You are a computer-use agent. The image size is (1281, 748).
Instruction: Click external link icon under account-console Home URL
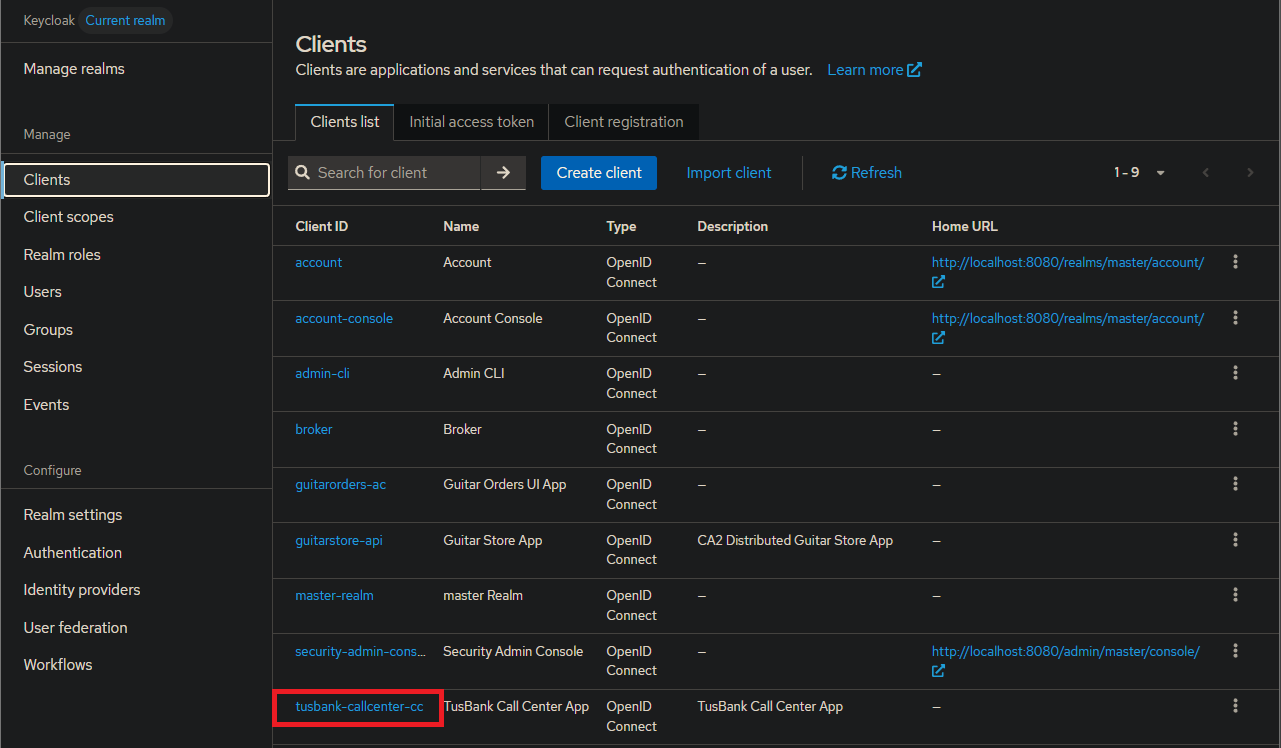[938, 338]
